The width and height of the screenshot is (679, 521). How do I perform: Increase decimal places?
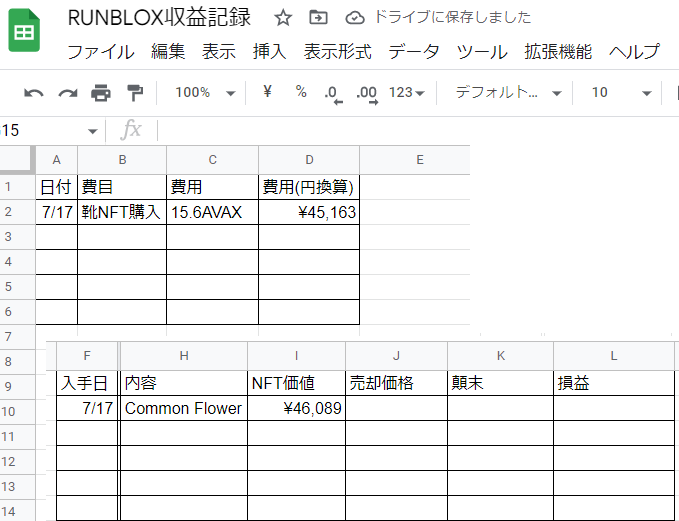point(367,94)
